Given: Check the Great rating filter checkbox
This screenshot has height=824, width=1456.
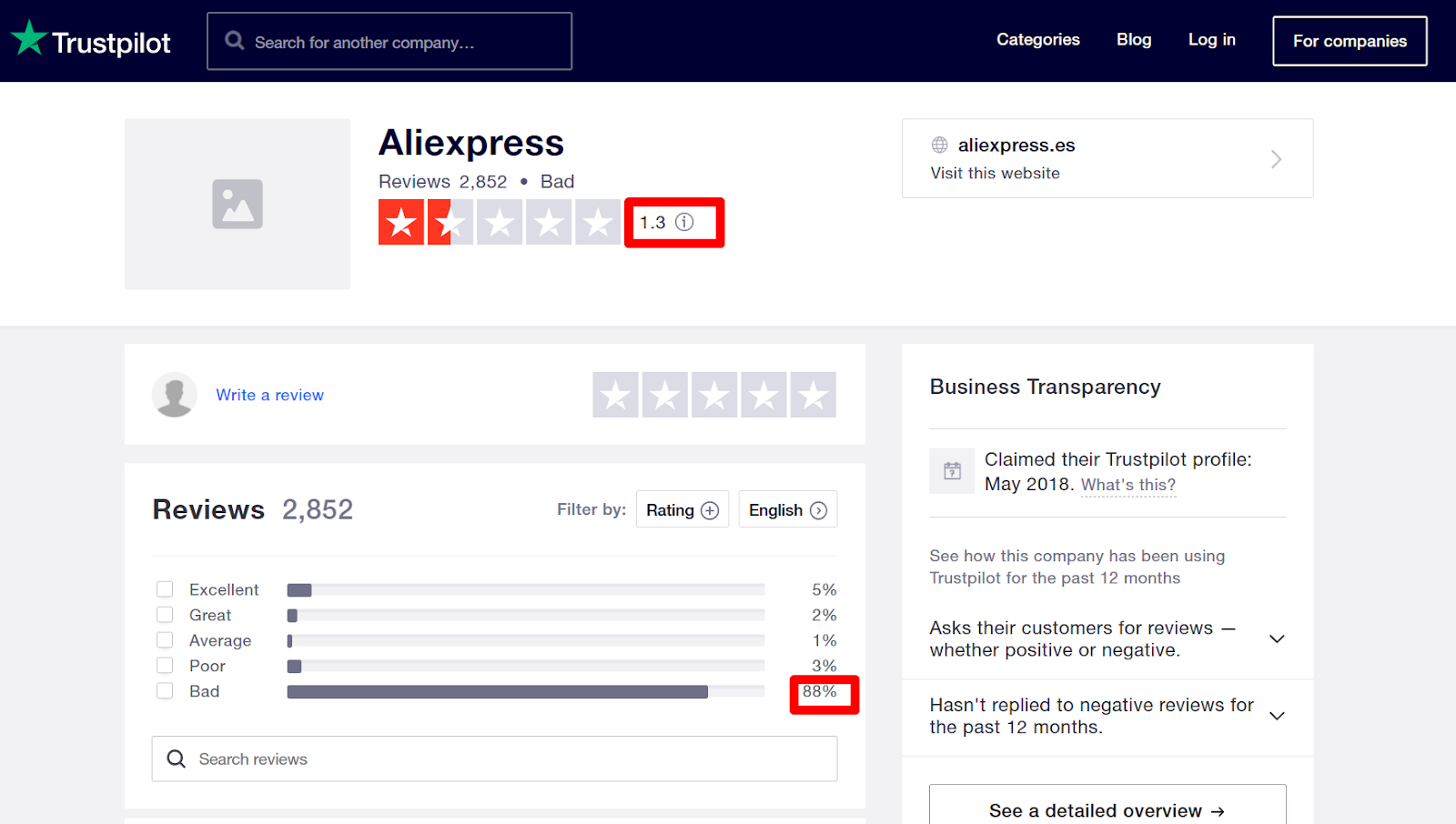Looking at the screenshot, I should pos(165,615).
